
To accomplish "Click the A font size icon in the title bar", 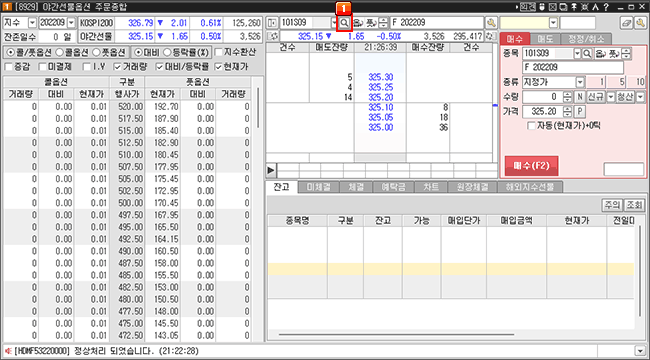I will pyautogui.click(x=595, y=7).
